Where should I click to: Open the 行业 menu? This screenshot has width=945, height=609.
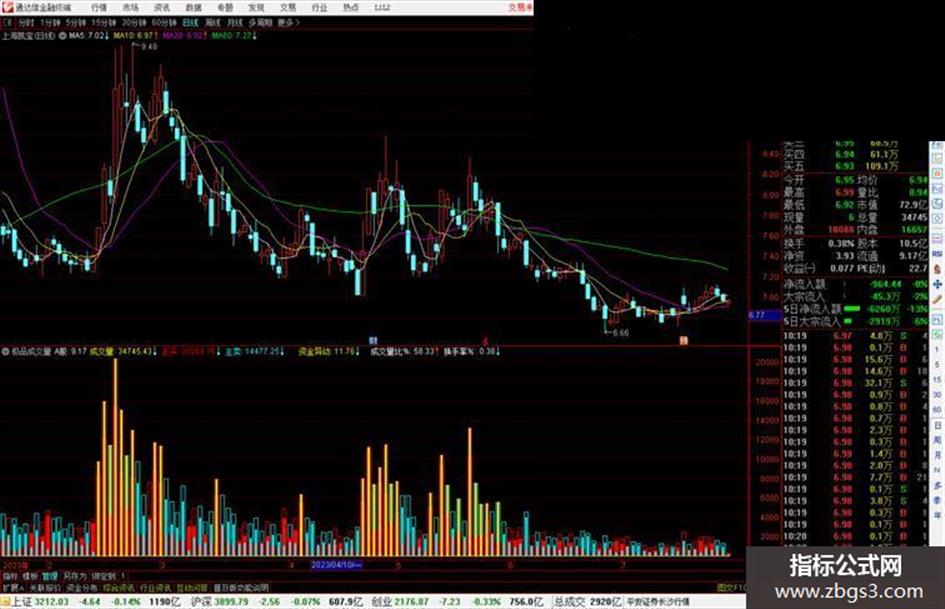[319, 8]
